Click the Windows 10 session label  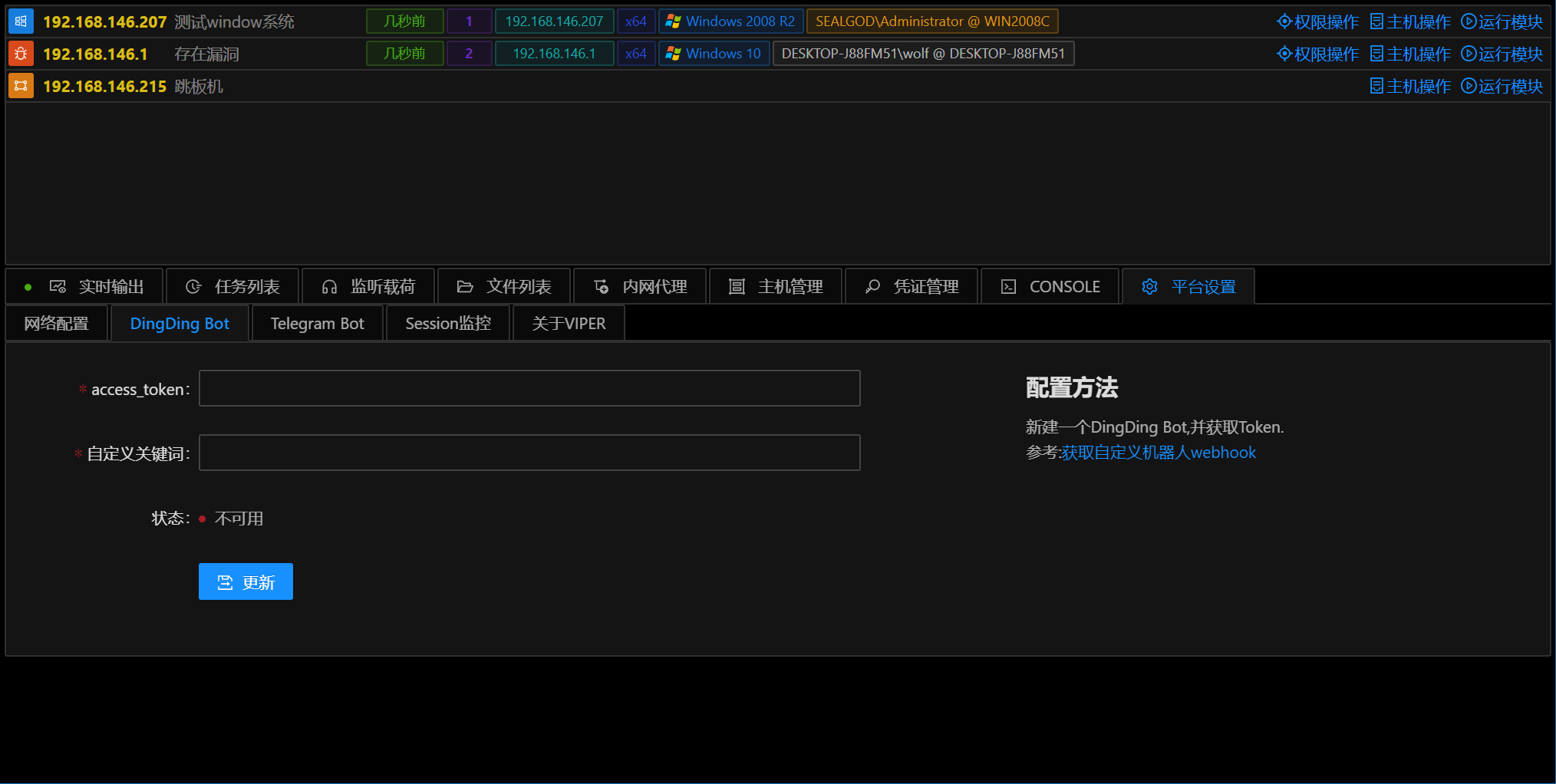pyautogui.click(x=714, y=54)
